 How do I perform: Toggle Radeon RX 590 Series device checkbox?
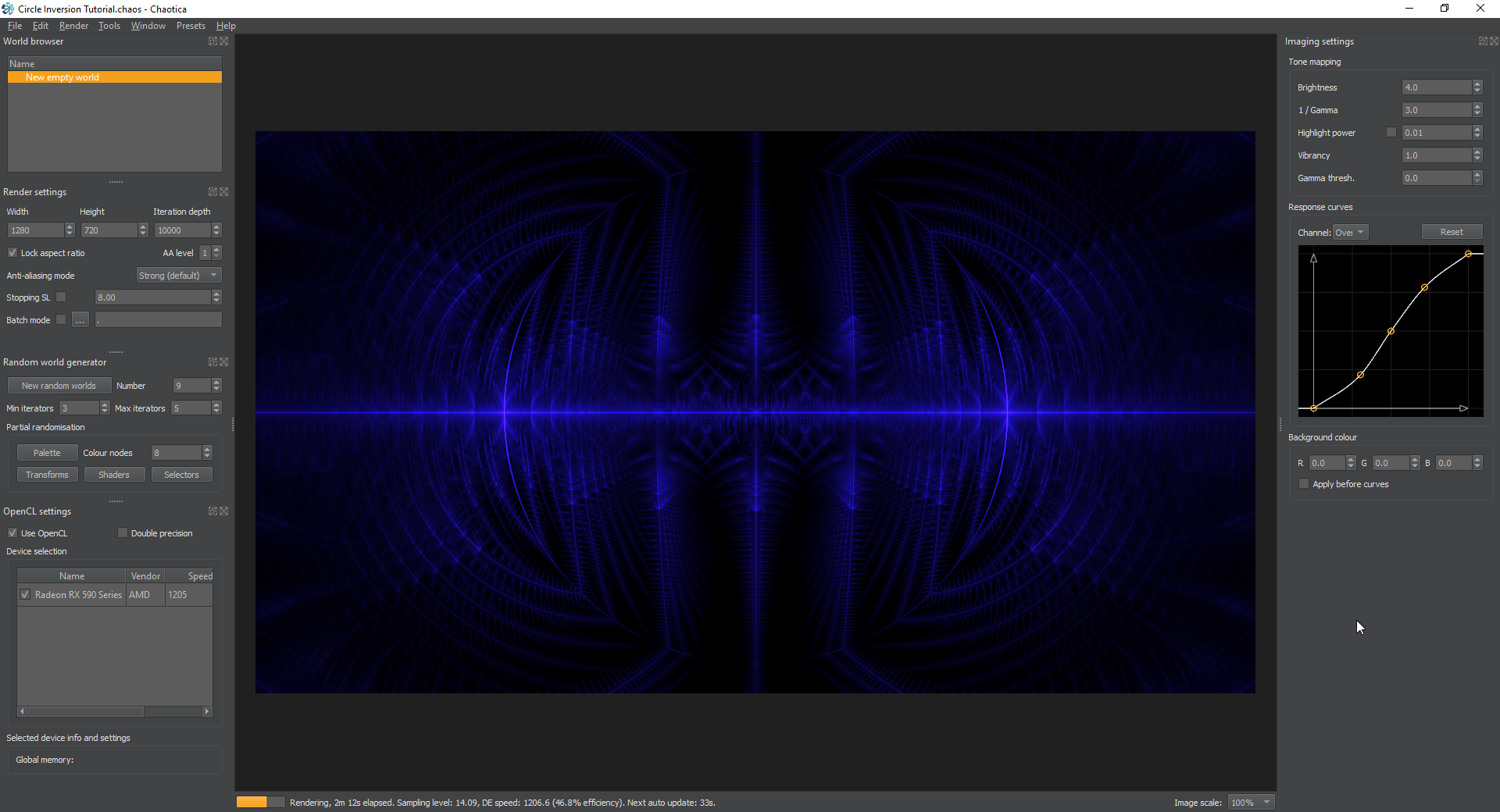(x=25, y=595)
